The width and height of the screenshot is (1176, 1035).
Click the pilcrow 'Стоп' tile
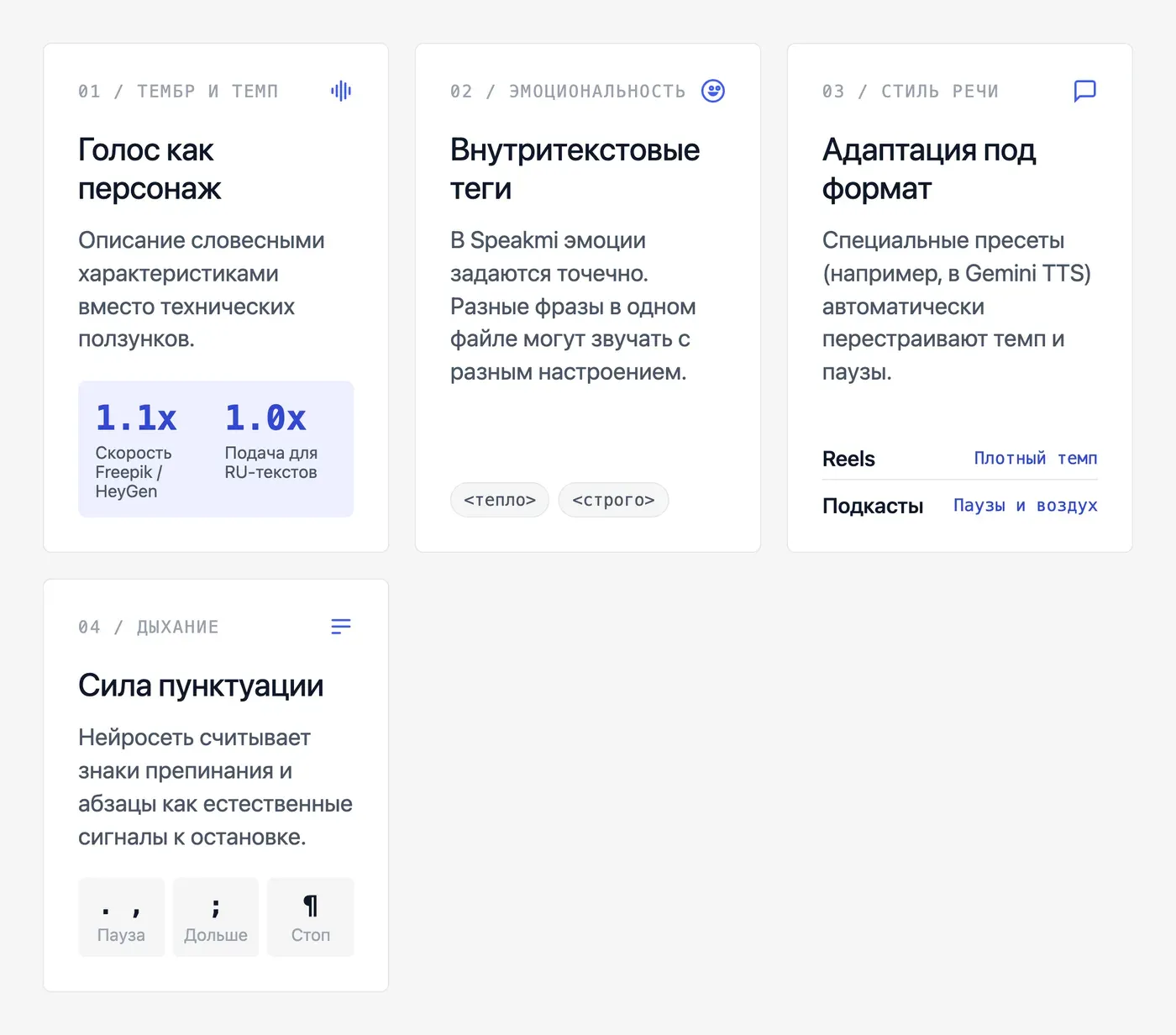tap(311, 917)
